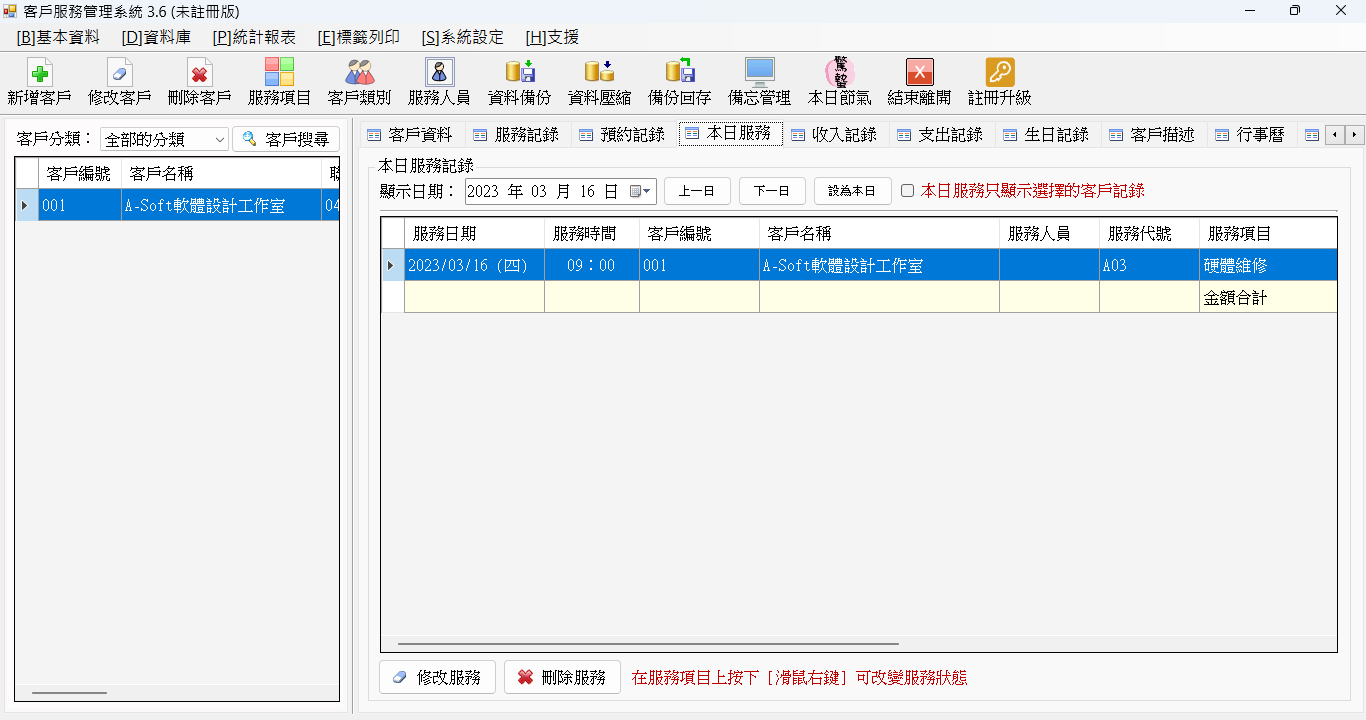Click the 金額合計 total cell
Image resolution: width=1366 pixels, height=720 pixels.
1268,297
